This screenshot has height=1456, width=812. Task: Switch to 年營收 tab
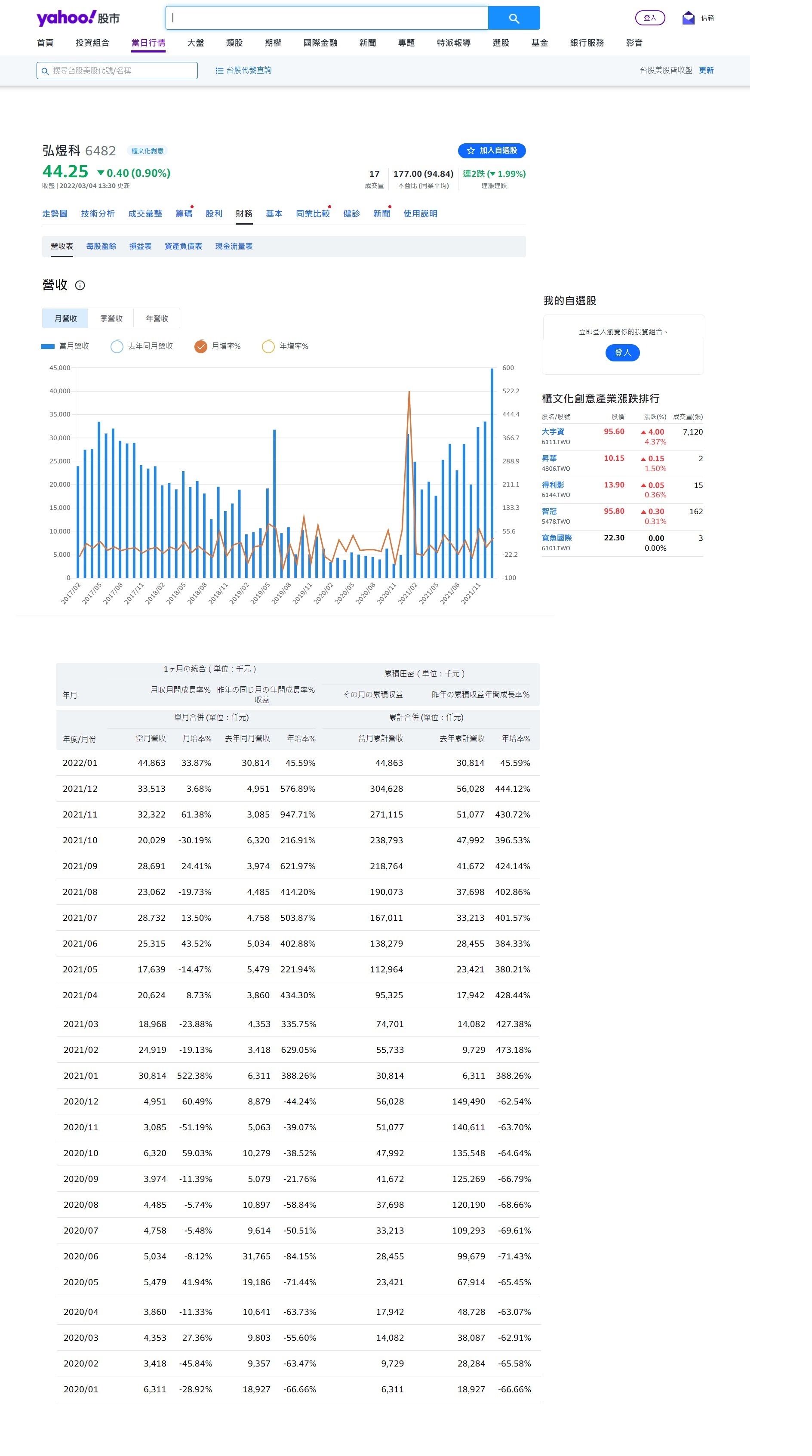pos(157,319)
